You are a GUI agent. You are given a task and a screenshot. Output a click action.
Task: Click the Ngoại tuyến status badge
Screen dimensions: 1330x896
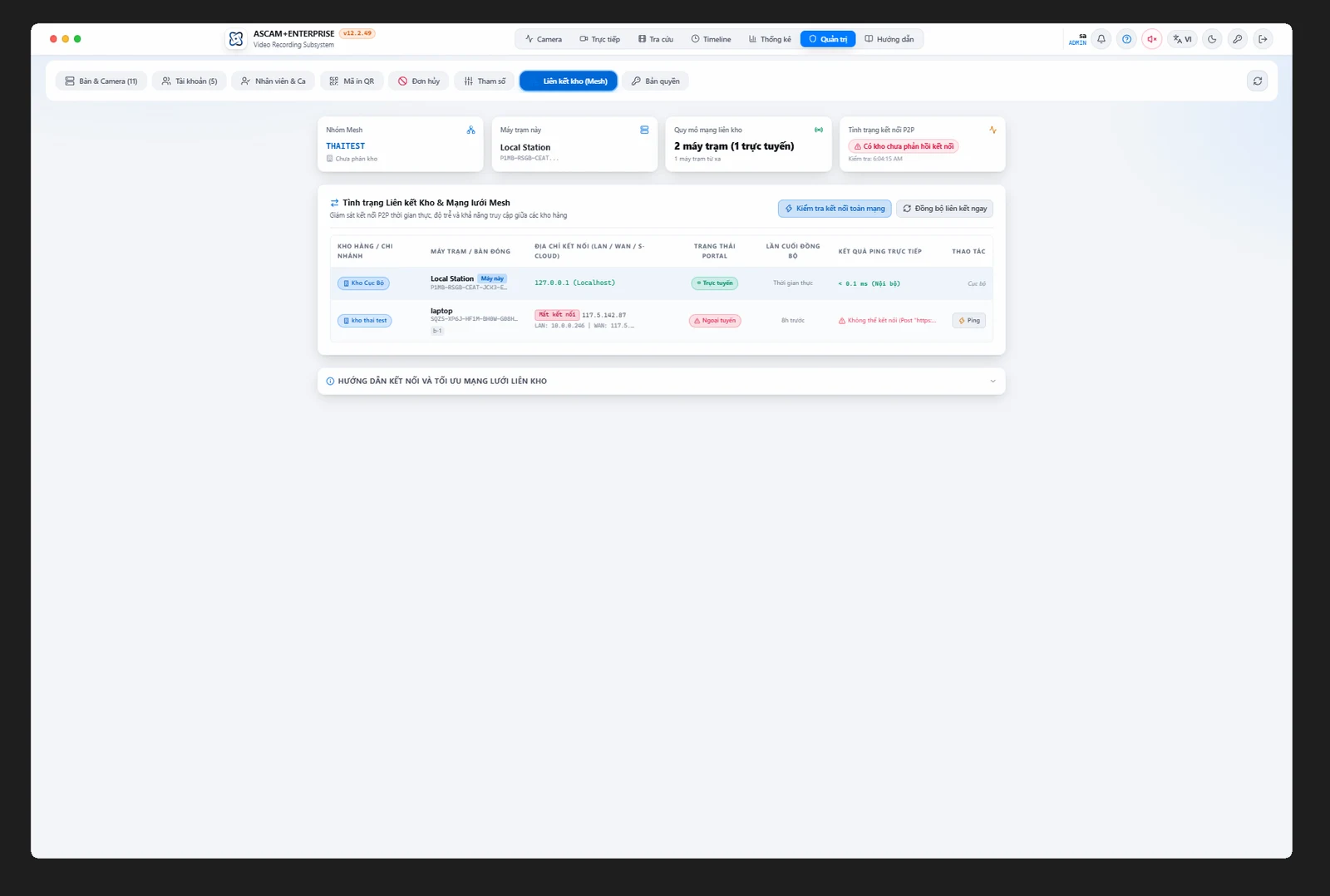pyautogui.click(x=715, y=321)
